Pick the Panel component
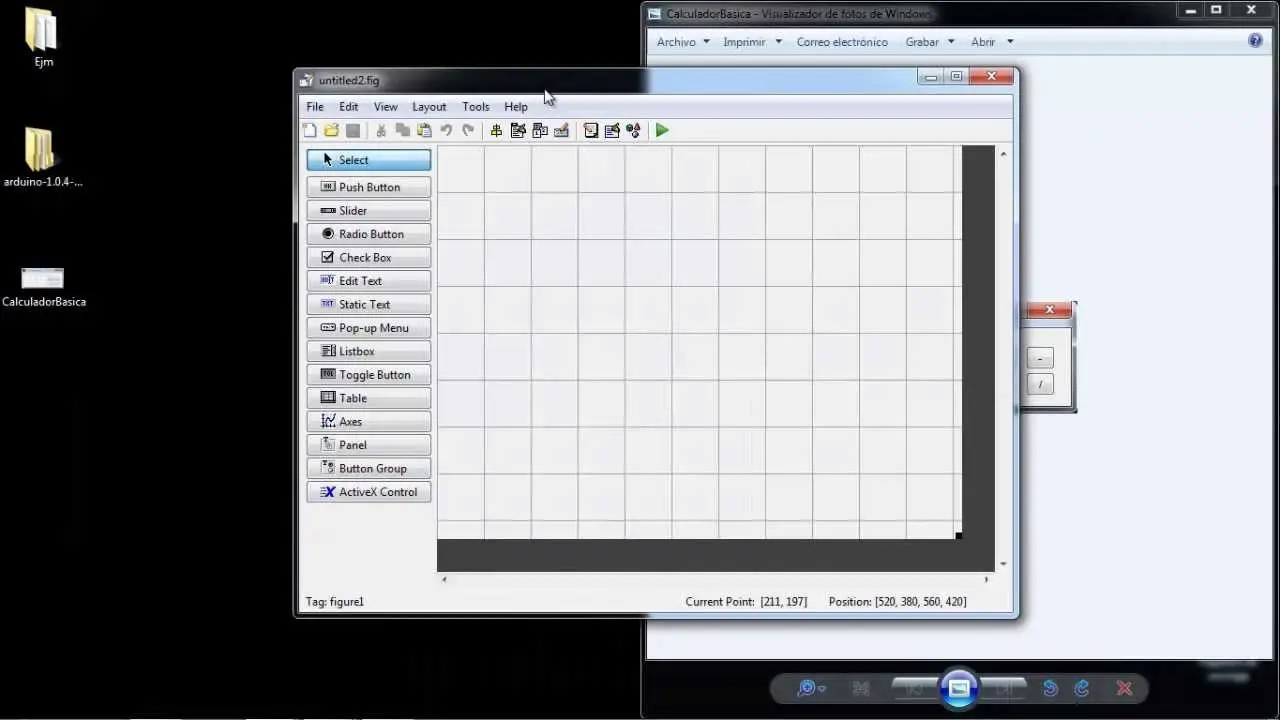Image resolution: width=1280 pixels, height=720 pixels. [369, 445]
